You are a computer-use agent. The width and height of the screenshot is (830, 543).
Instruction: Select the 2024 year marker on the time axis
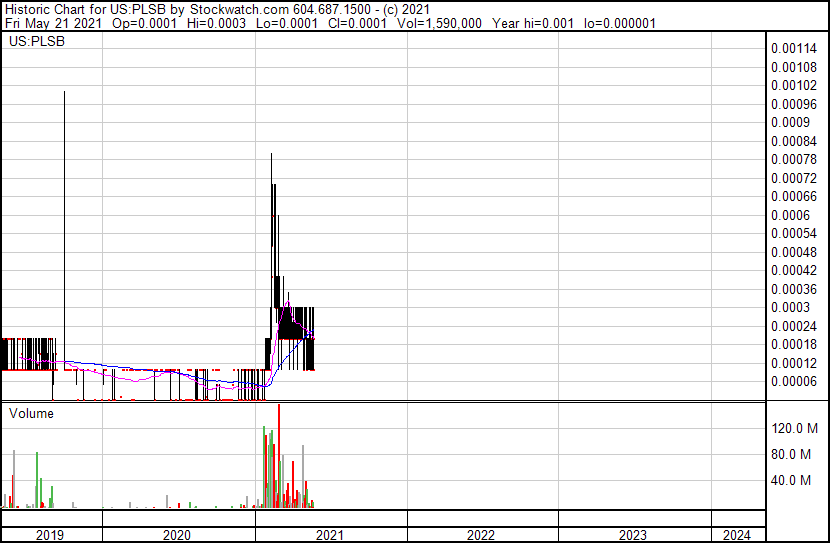click(x=737, y=535)
